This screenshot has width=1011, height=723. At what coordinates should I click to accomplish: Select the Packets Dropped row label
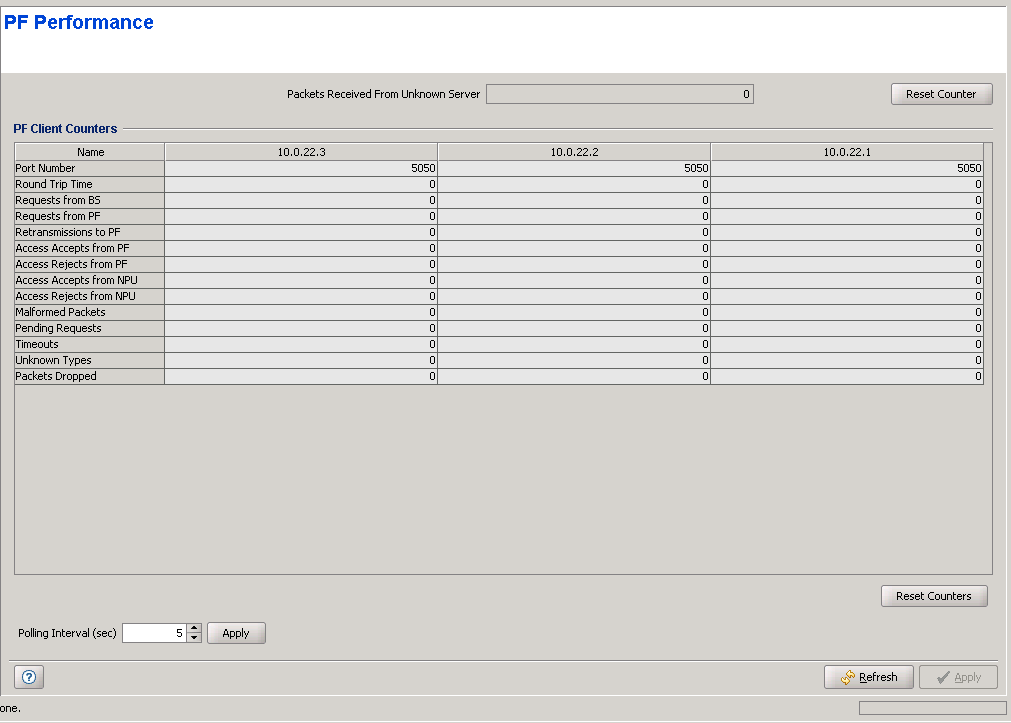click(89, 376)
